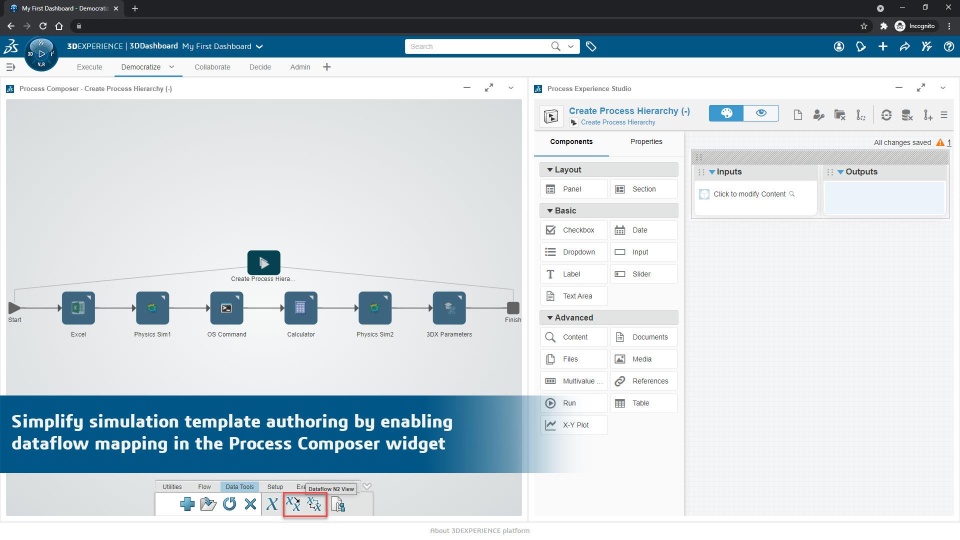Viewport: 960px width, 540px height.
Task: Open the help question mark icon
Action: pyautogui.click(x=948, y=47)
